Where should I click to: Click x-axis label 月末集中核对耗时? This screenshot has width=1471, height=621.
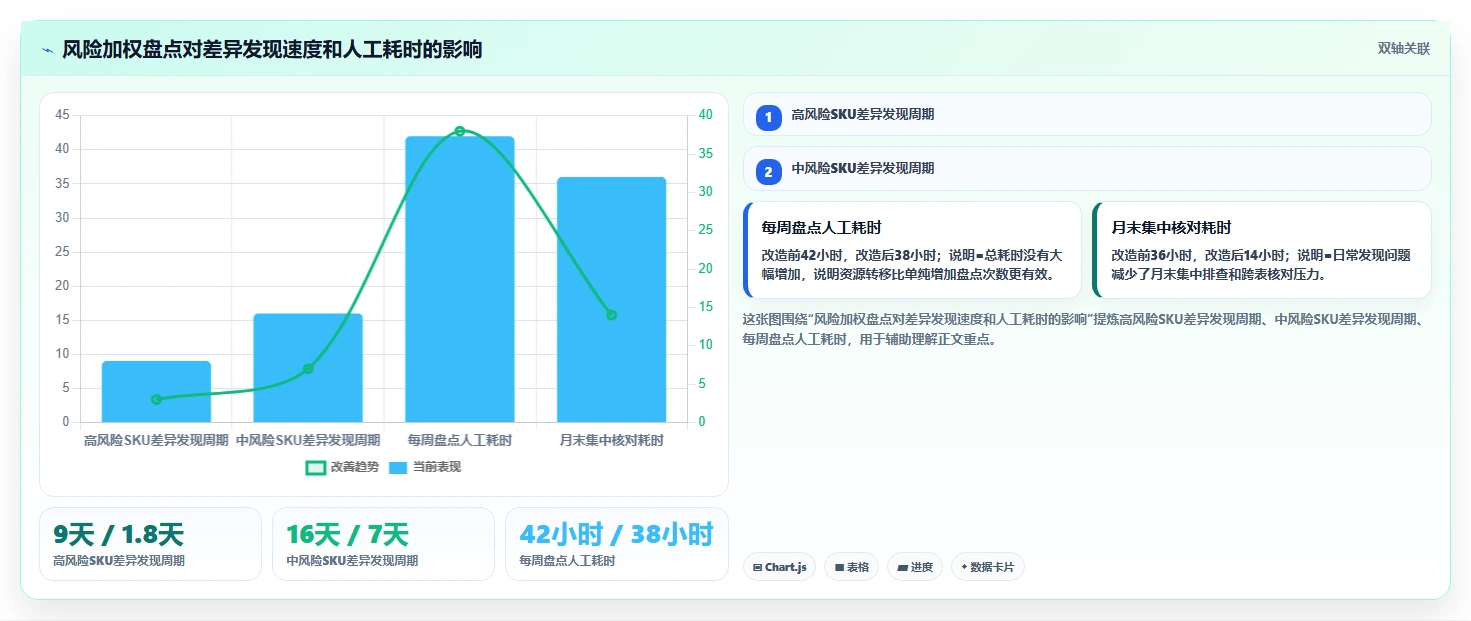(611, 440)
